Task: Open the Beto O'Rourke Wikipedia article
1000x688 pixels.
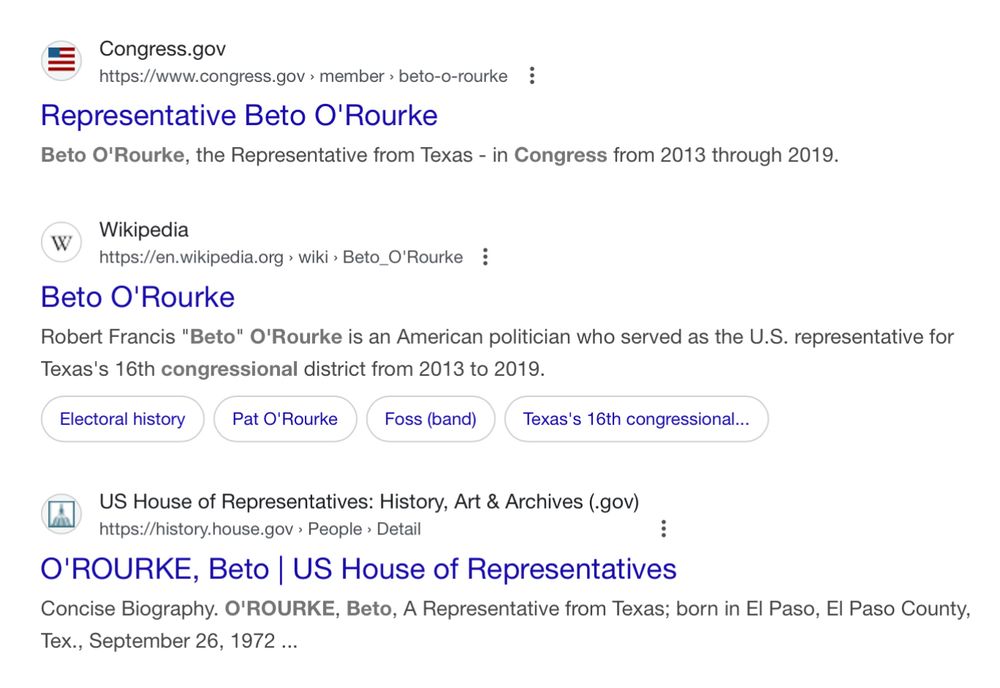Action: (x=138, y=297)
